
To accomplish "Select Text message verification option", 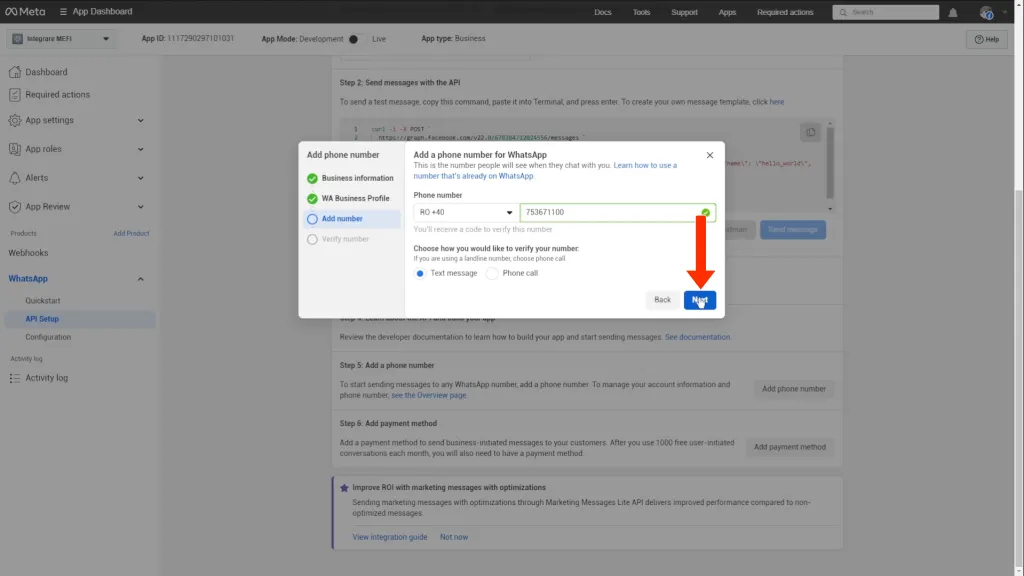I will [420, 274].
